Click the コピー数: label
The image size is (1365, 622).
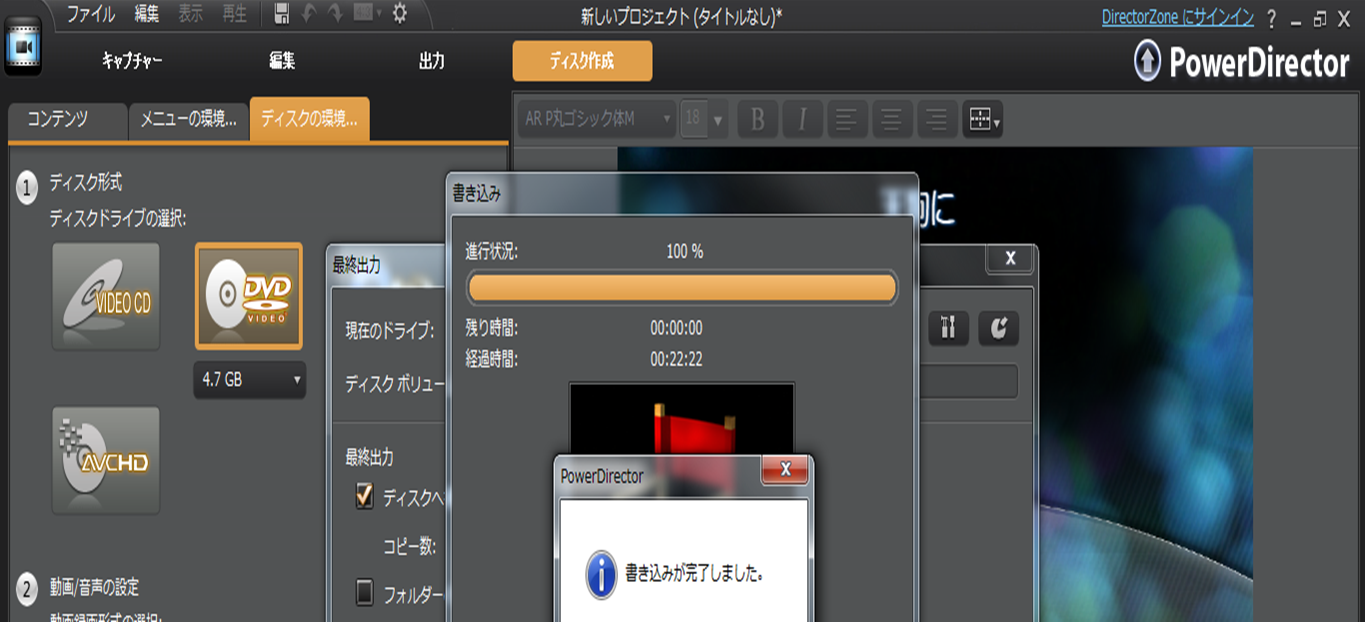coord(410,547)
